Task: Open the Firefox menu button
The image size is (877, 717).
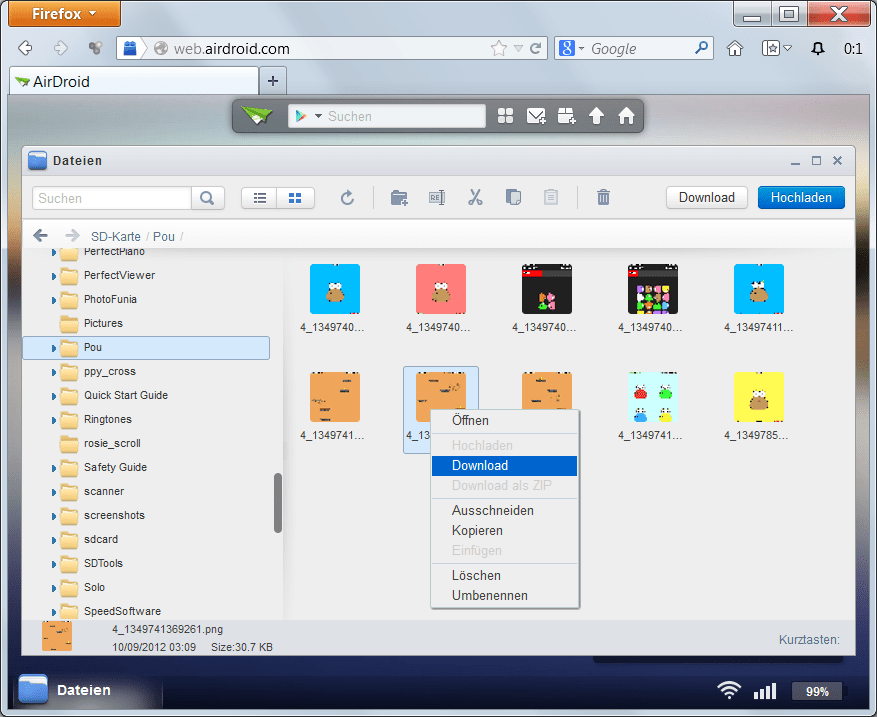Action: [64, 13]
